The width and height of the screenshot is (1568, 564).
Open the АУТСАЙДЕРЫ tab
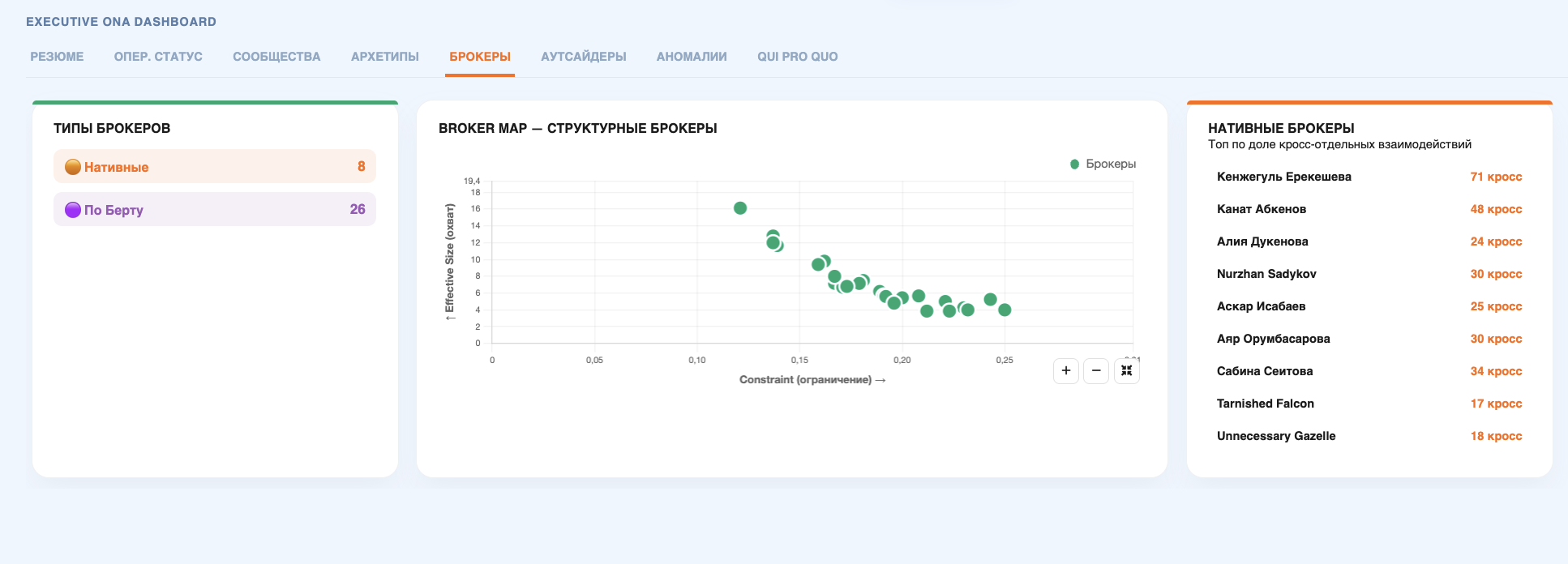[584, 57]
